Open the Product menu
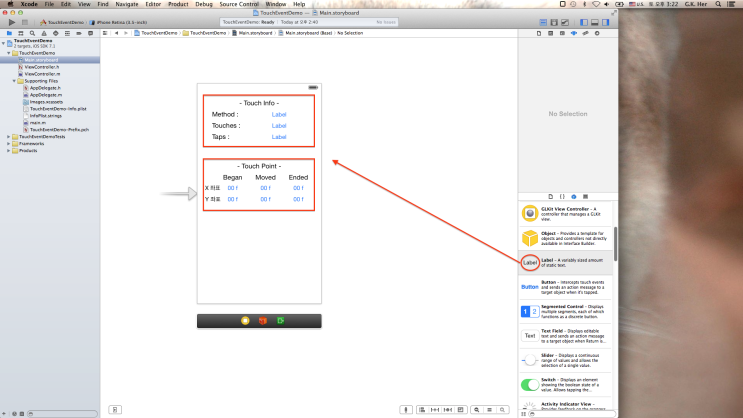 (x=178, y=4)
